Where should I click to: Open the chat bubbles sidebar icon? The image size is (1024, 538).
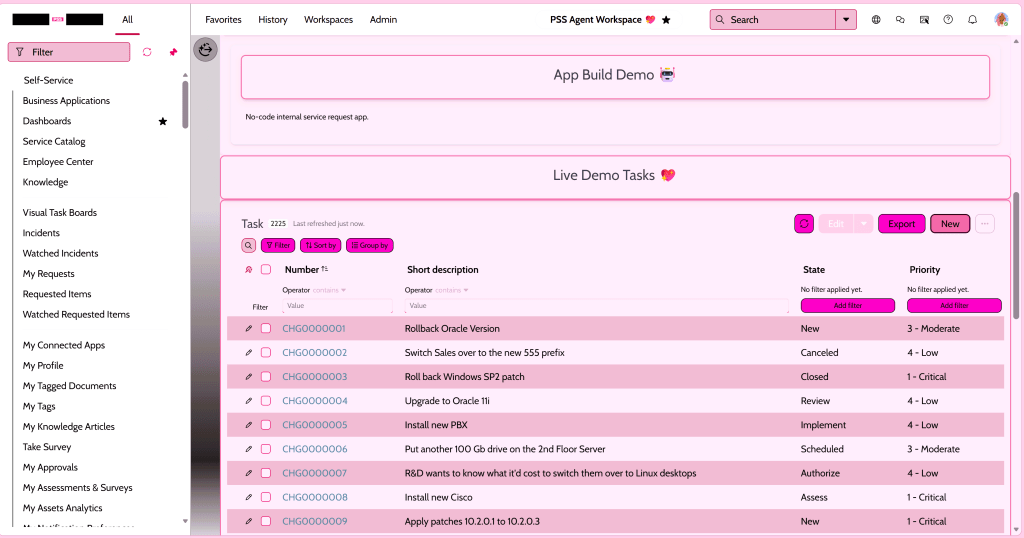[900, 20]
